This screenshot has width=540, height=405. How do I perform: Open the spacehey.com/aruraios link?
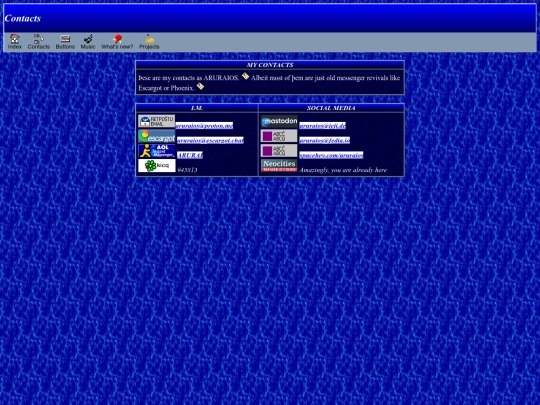click(331, 155)
